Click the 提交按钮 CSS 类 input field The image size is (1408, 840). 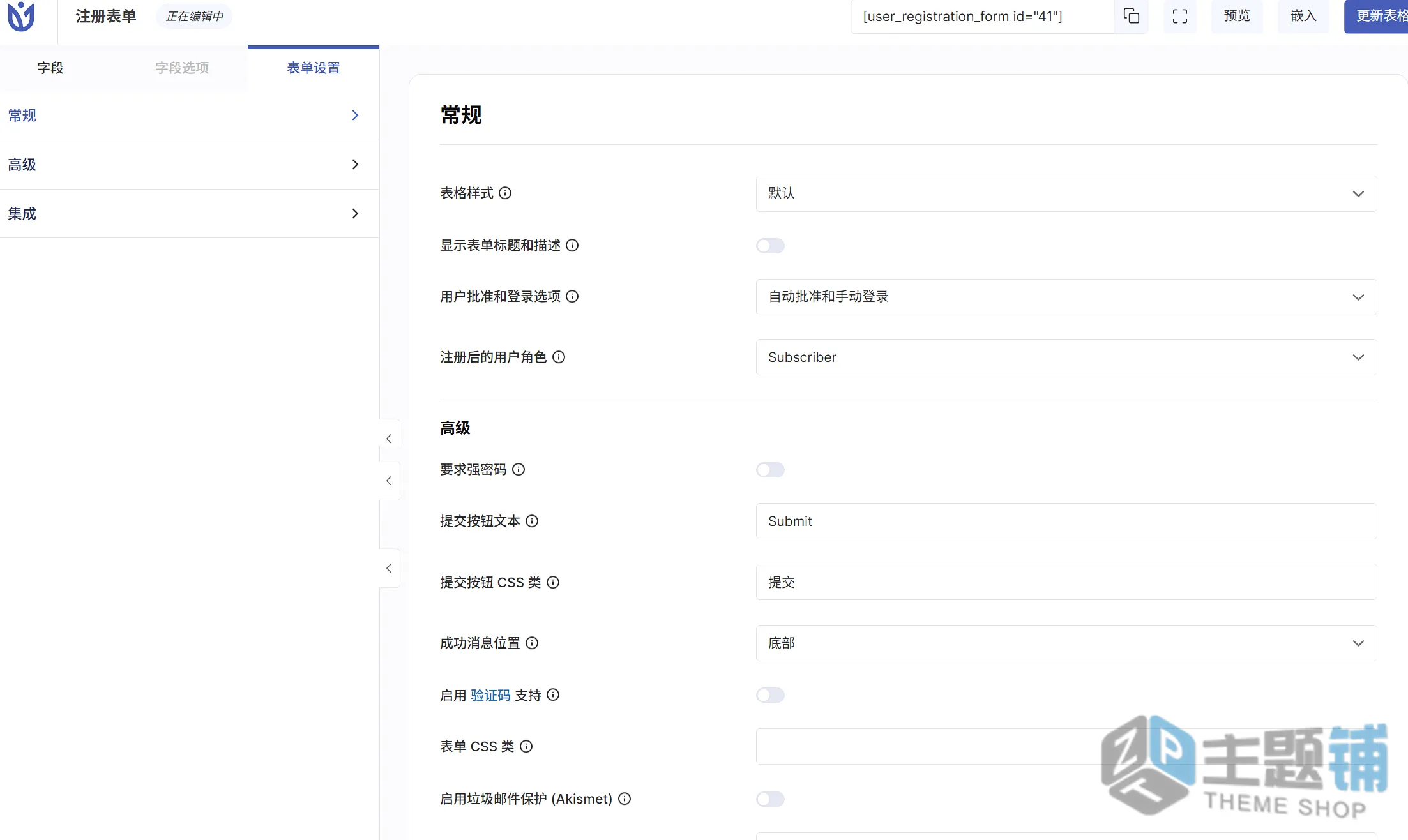pyautogui.click(x=1066, y=582)
